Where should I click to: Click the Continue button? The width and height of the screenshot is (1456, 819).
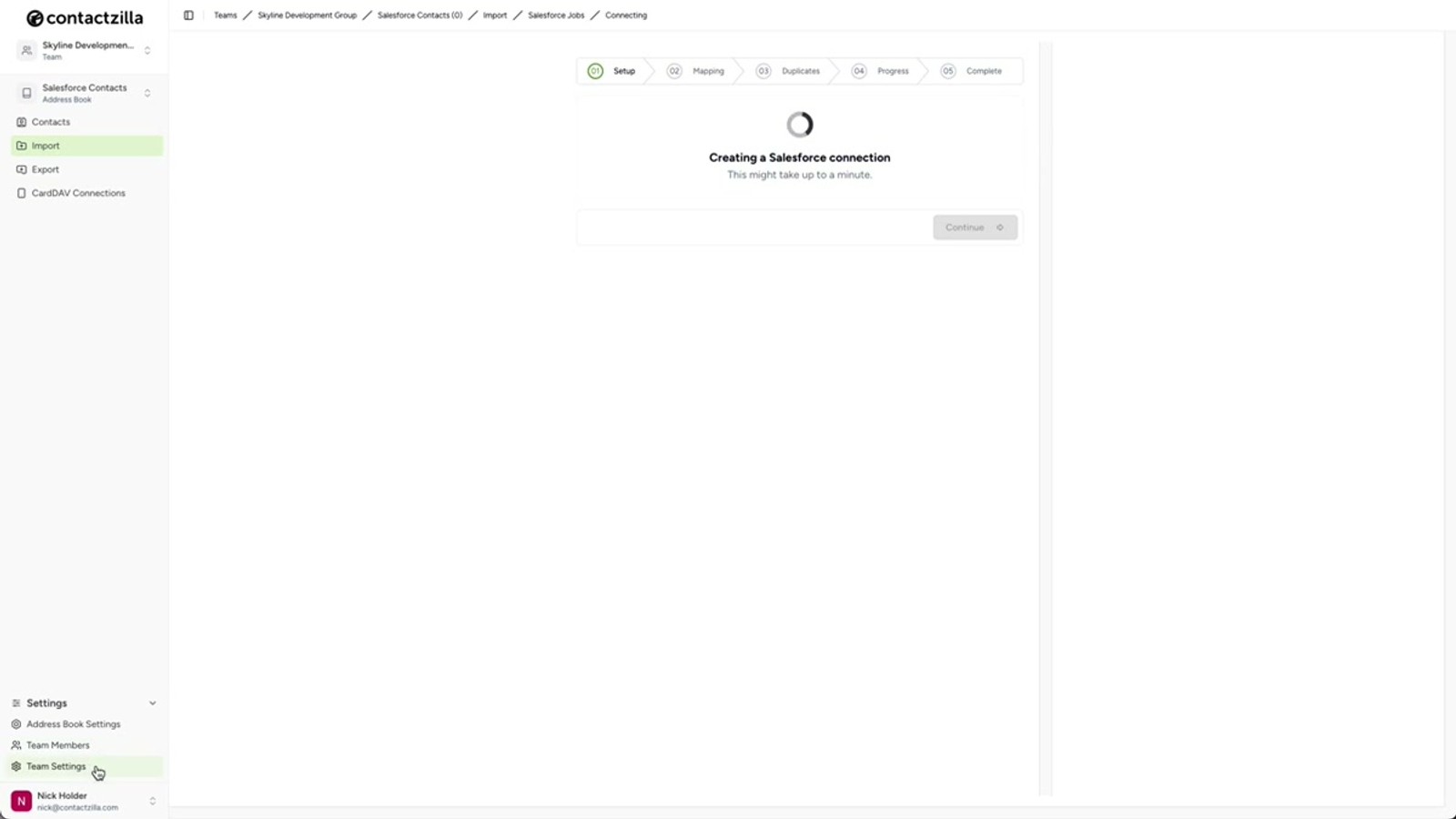[975, 227]
